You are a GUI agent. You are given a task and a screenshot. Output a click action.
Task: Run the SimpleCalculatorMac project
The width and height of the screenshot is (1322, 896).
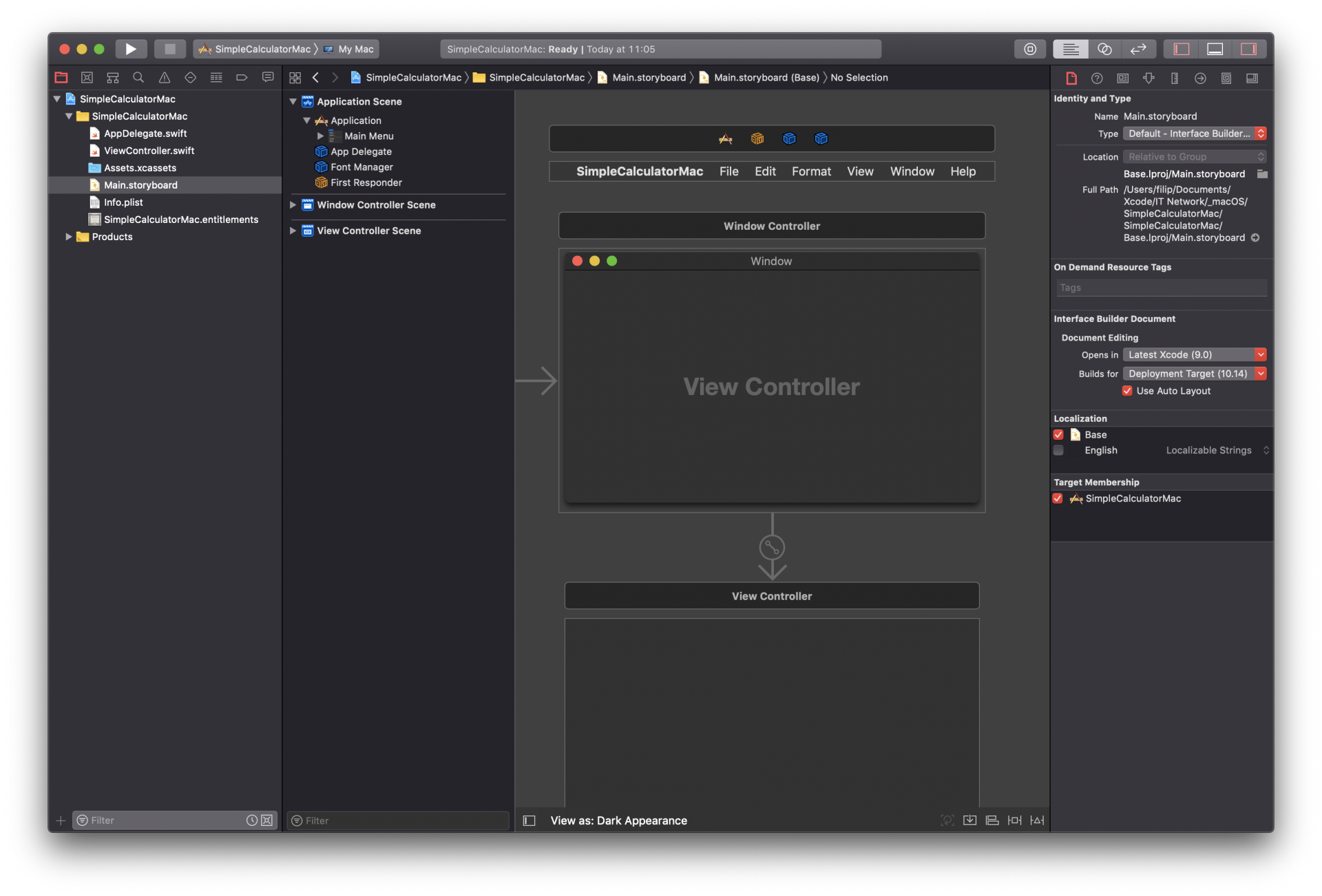tap(131, 49)
